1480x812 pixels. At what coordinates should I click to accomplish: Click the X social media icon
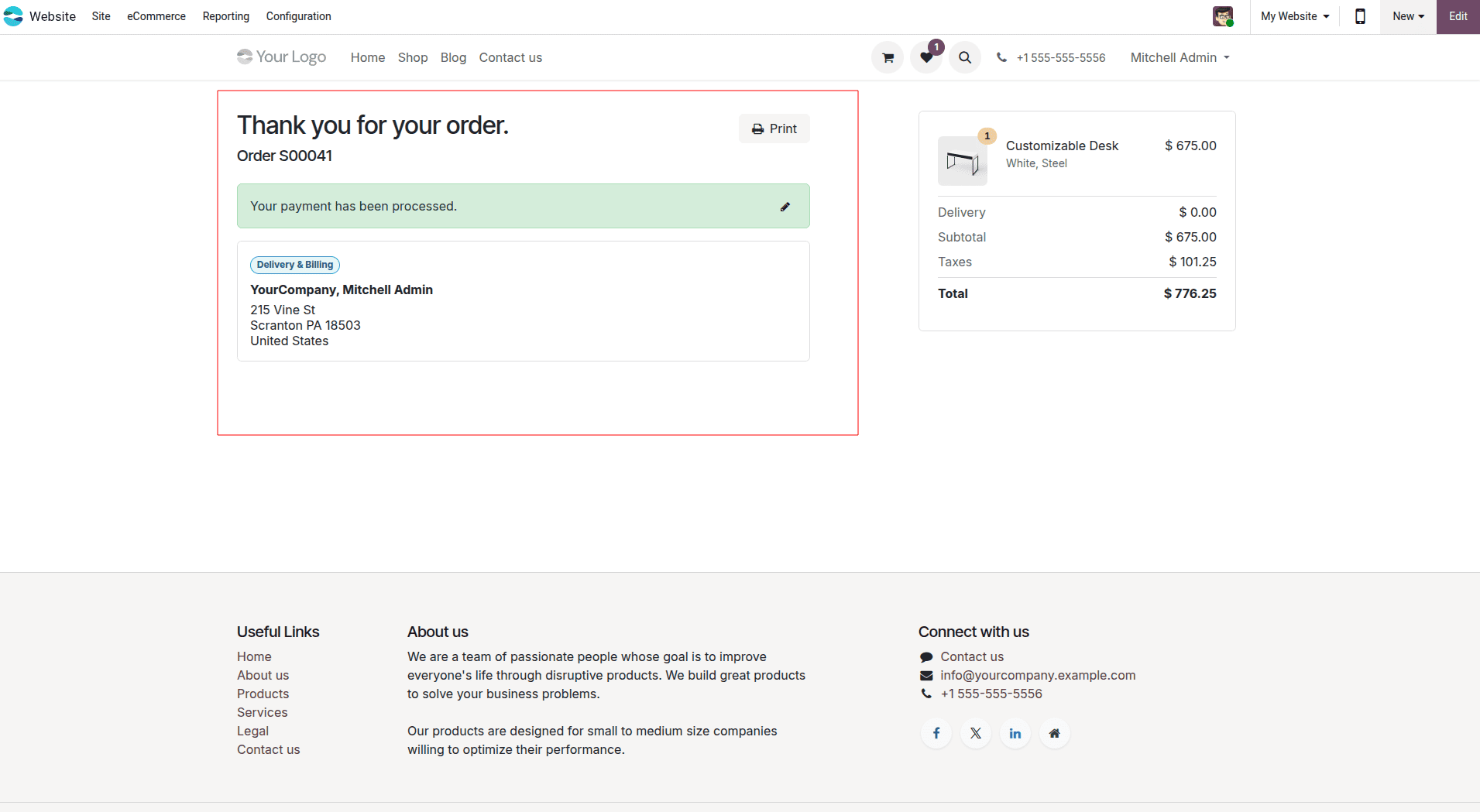[x=976, y=733]
